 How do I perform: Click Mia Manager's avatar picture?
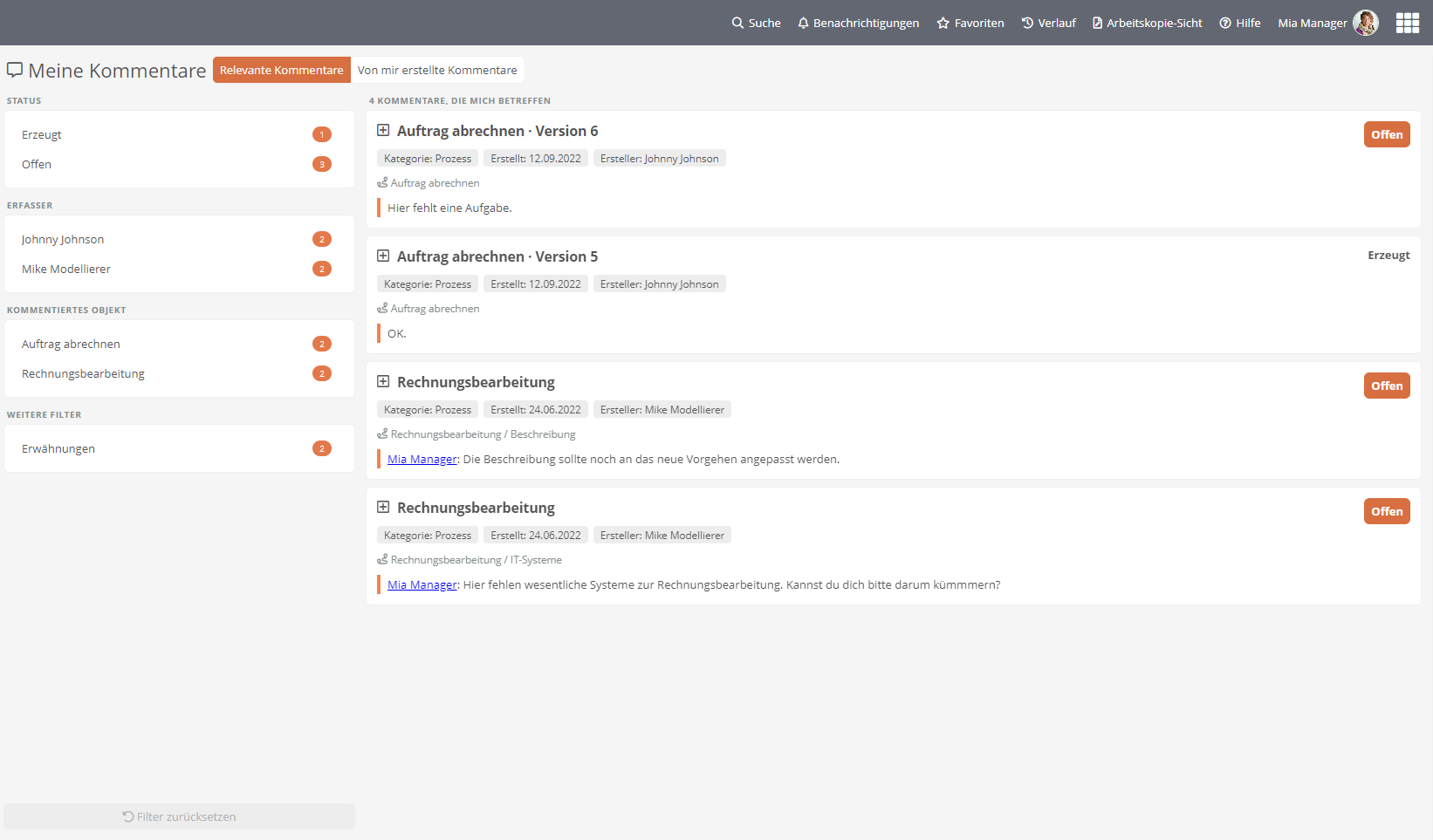[1366, 23]
